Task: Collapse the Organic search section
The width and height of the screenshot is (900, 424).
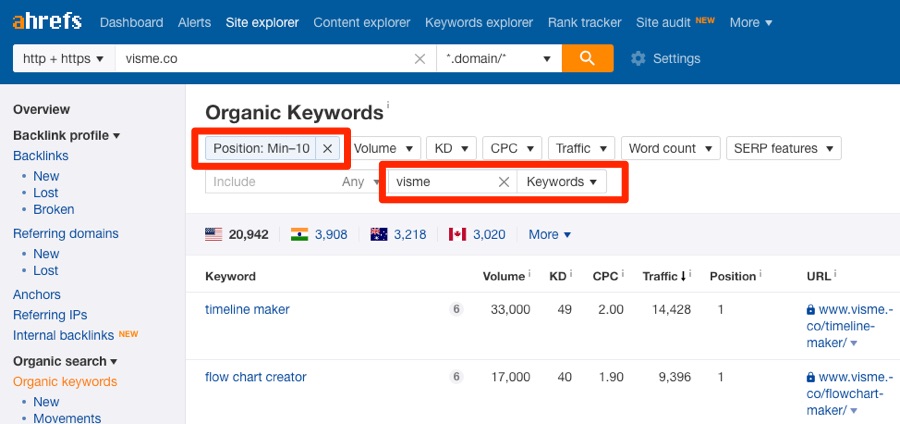Action: [65, 361]
